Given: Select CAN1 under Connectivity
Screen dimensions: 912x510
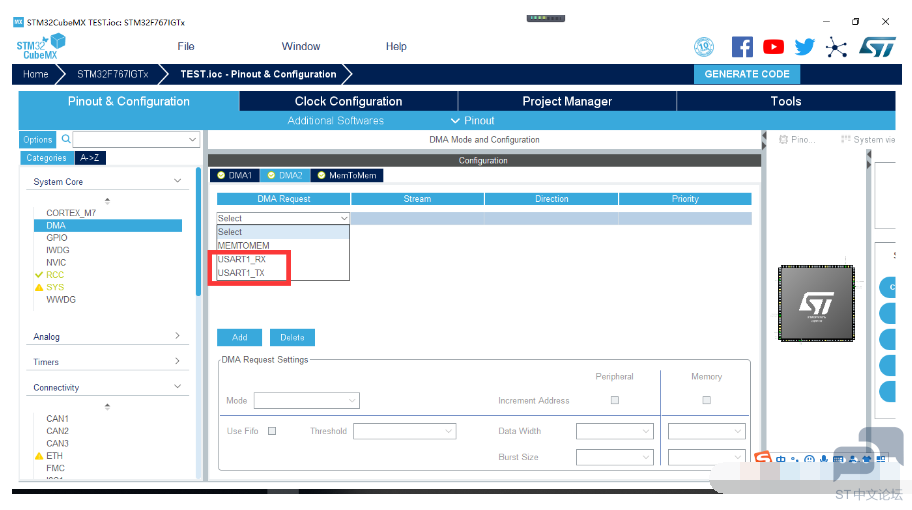Looking at the screenshot, I should click(x=58, y=419).
